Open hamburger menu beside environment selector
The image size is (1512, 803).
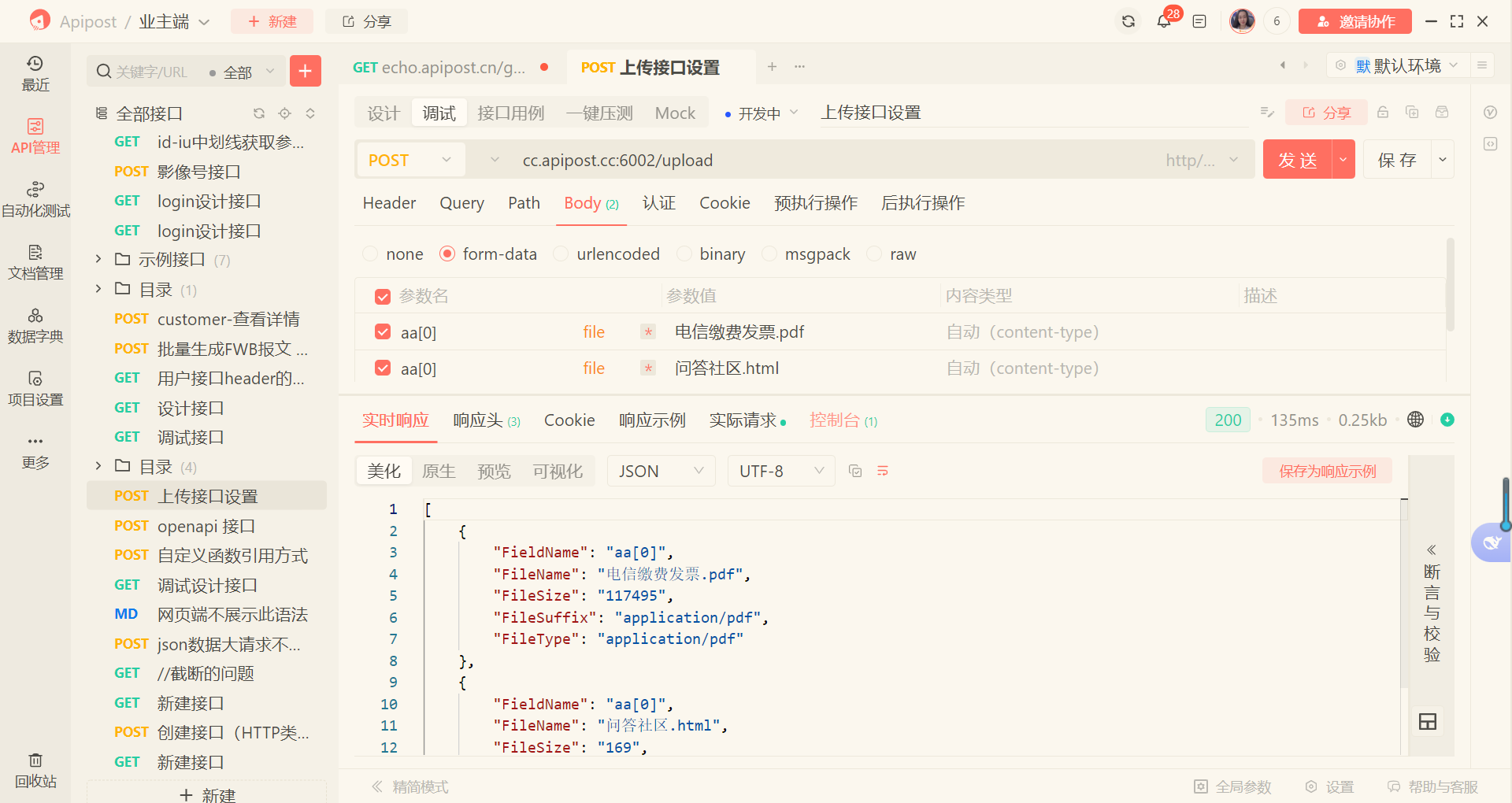click(1482, 65)
